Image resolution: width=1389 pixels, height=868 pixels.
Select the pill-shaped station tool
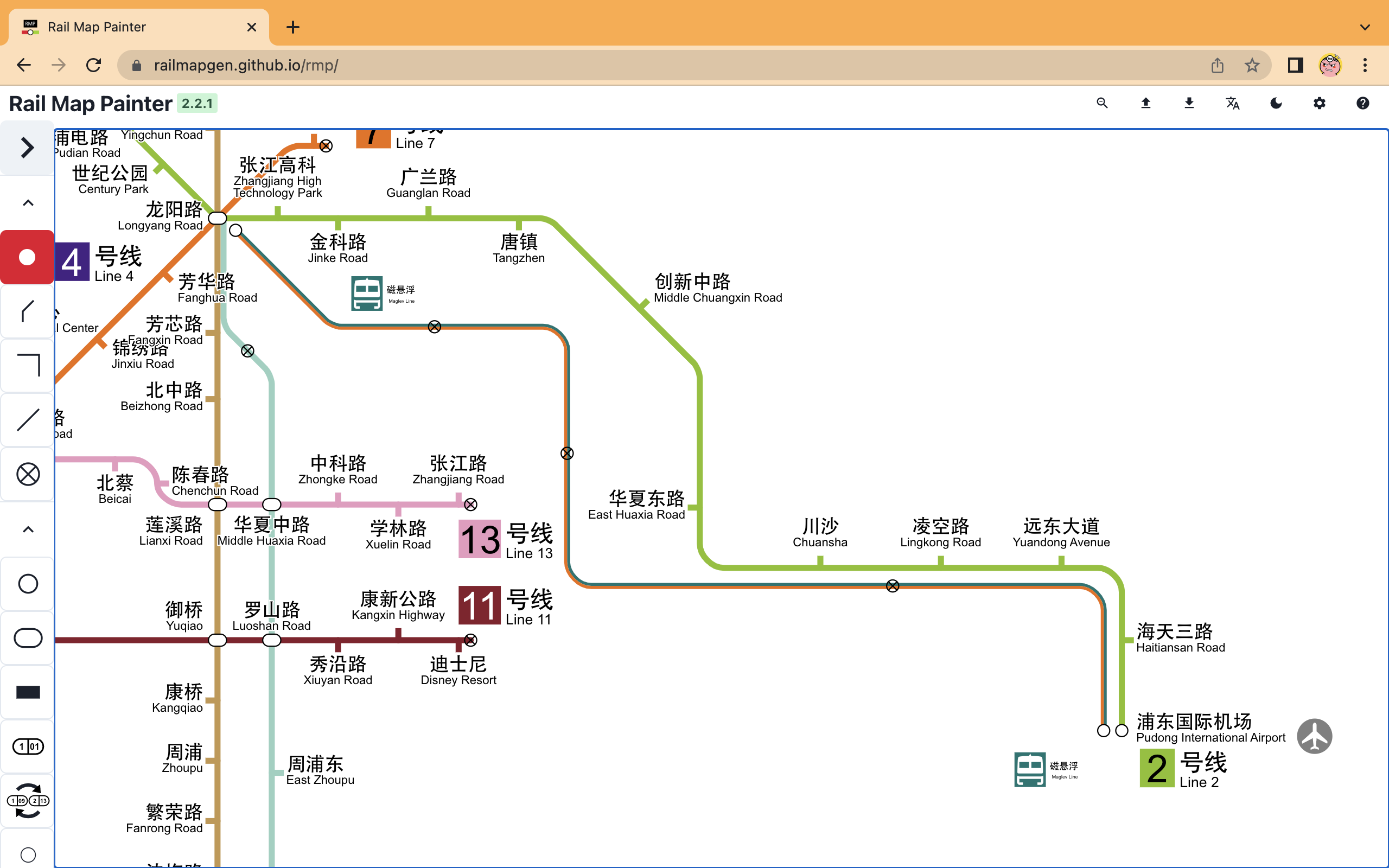(x=27, y=637)
